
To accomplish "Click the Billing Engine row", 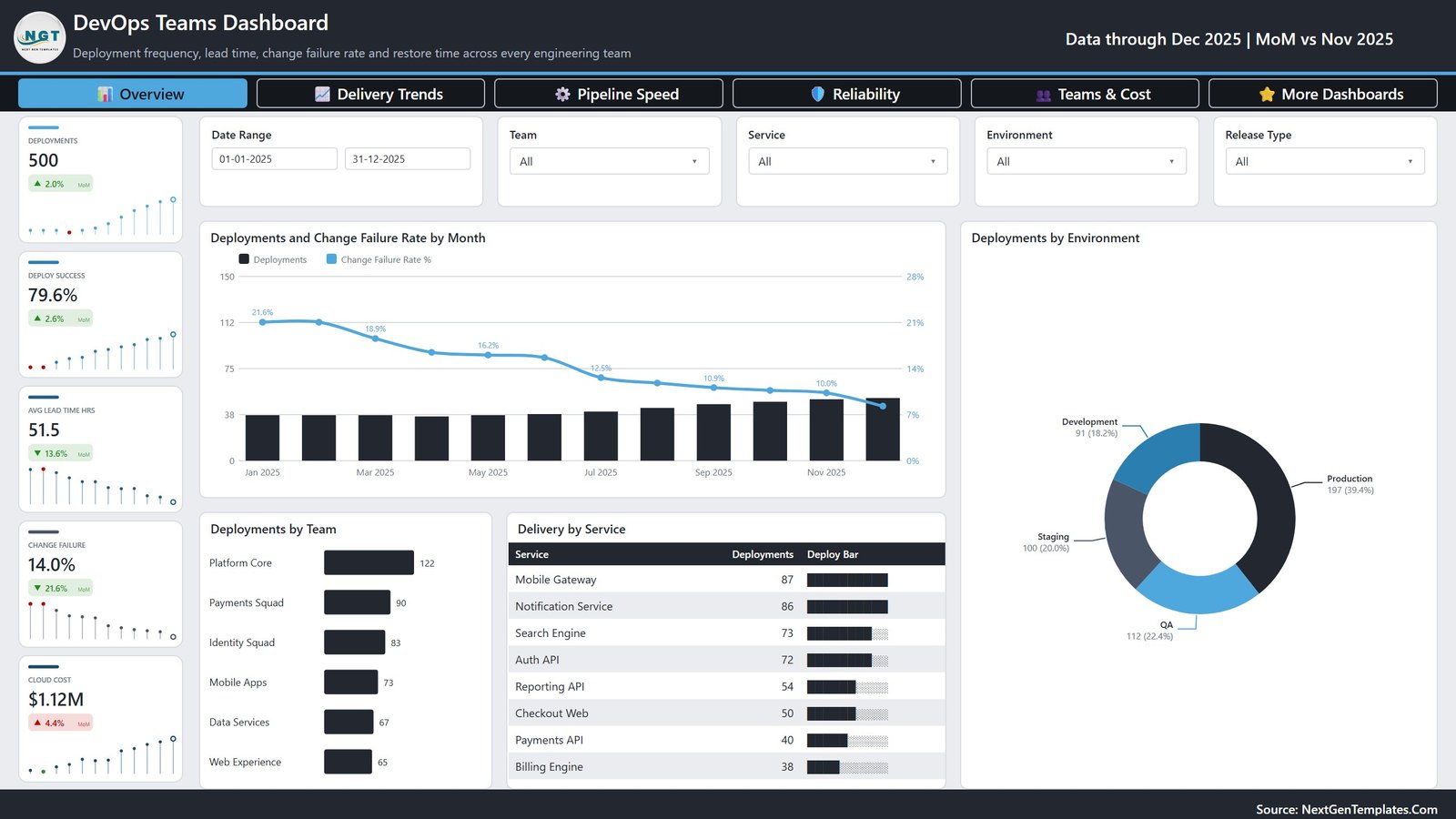I will click(726, 767).
